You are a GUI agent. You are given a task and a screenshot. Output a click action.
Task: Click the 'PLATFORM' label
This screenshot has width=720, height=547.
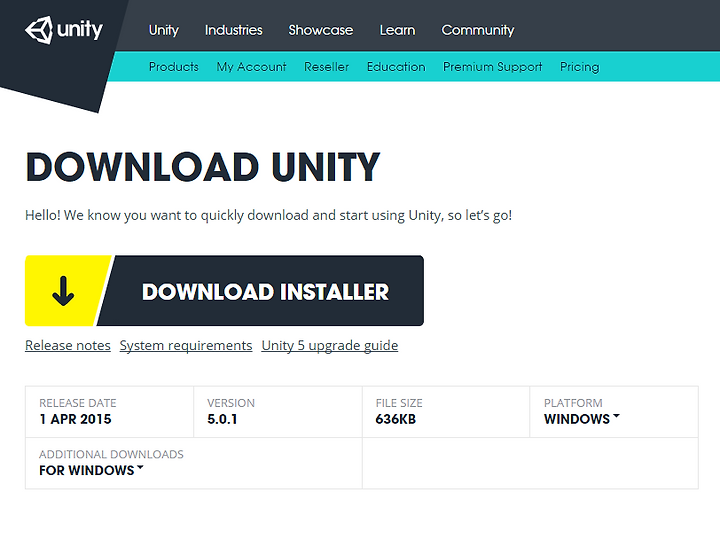[x=573, y=403]
